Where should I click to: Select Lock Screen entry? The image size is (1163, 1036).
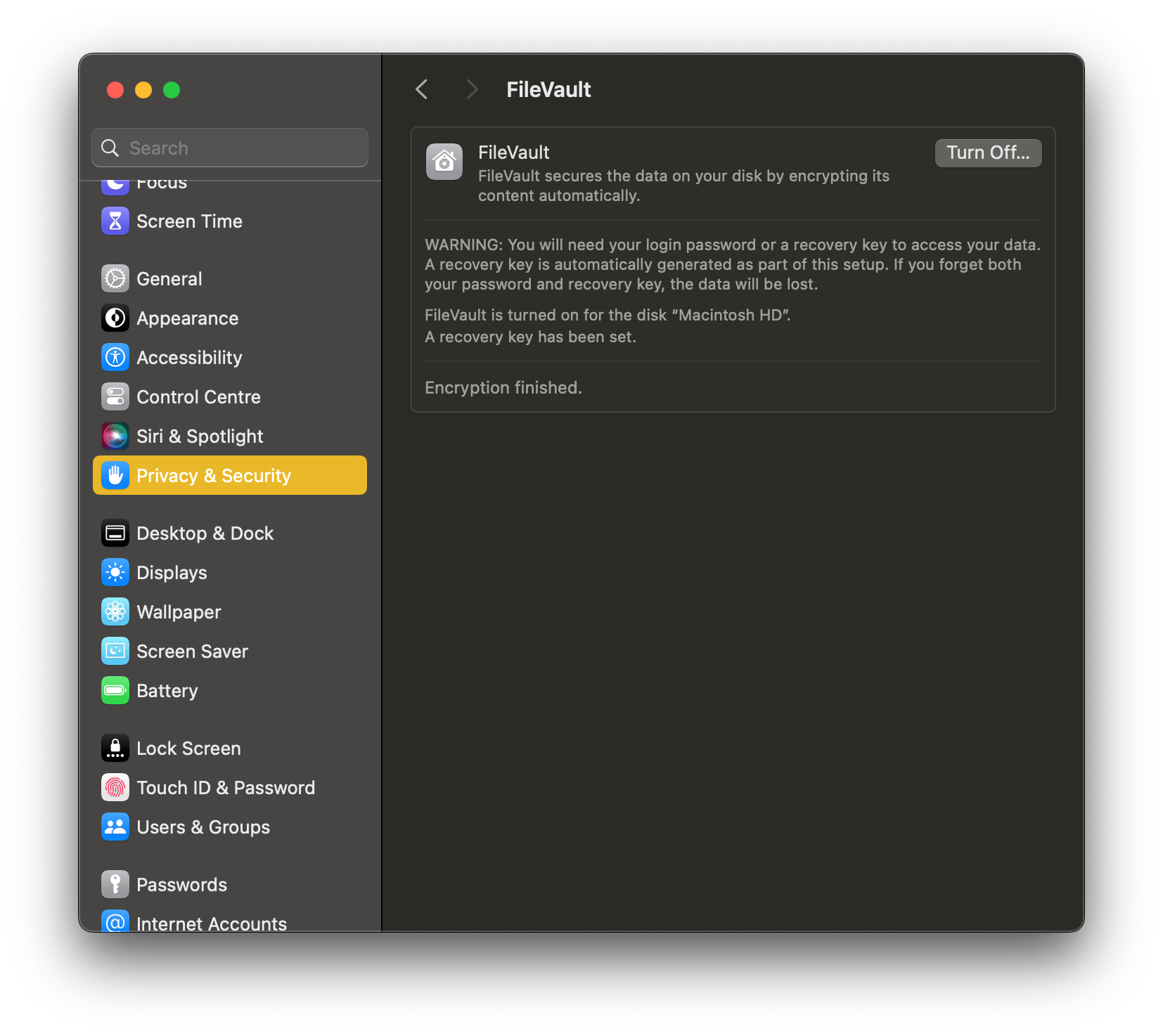[x=230, y=749]
